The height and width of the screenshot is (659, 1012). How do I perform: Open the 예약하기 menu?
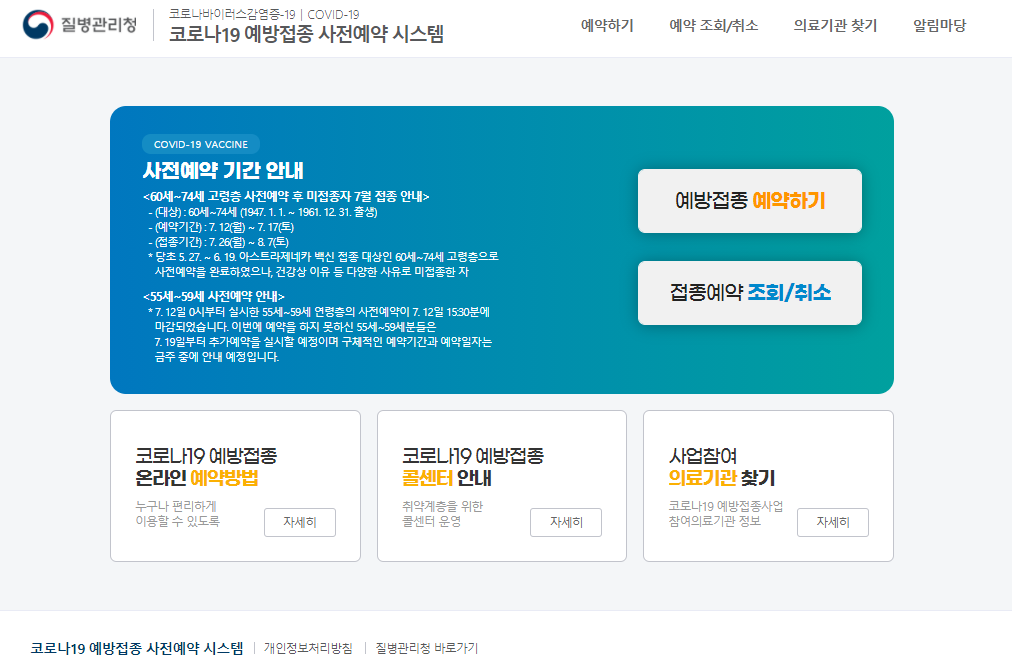coord(607,26)
